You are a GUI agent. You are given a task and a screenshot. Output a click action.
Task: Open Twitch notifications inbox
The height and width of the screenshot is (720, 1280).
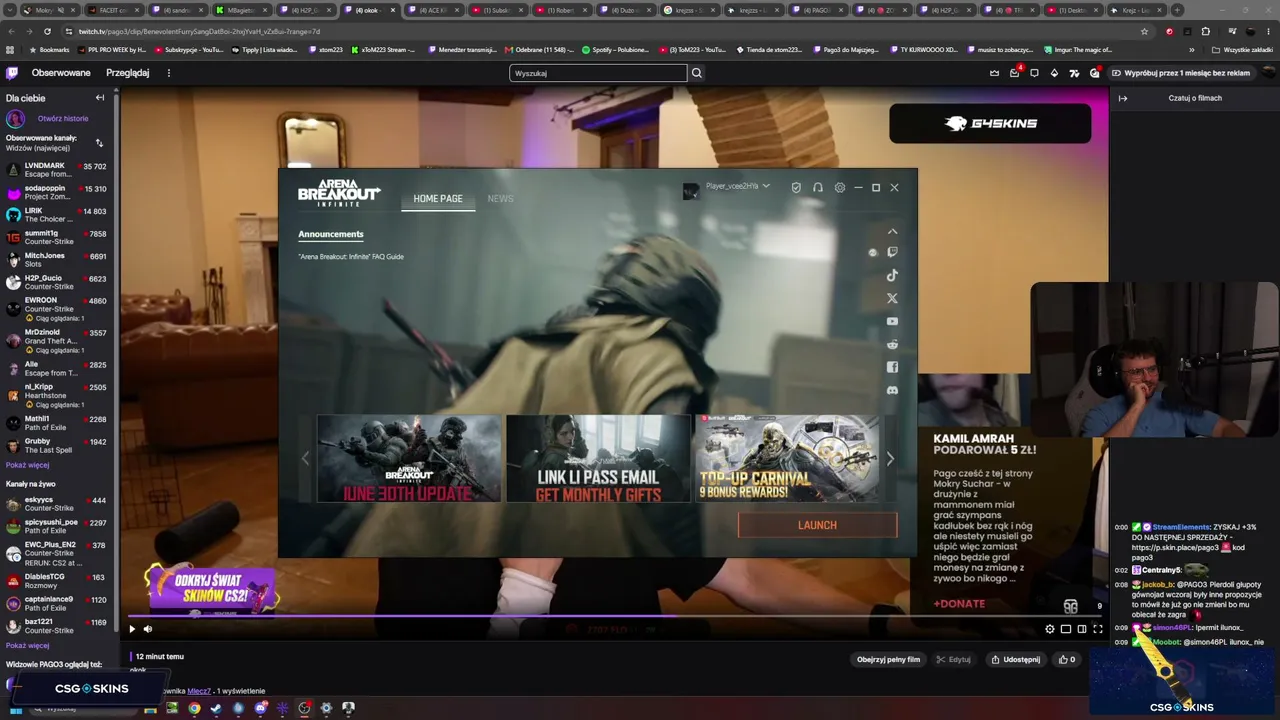(1014, 73)
